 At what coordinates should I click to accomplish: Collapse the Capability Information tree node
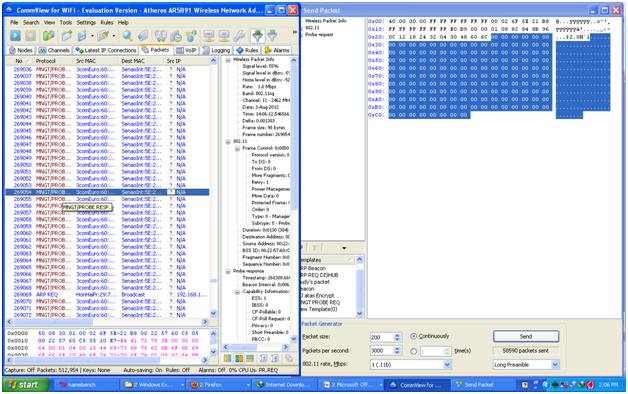coord(237,292)
